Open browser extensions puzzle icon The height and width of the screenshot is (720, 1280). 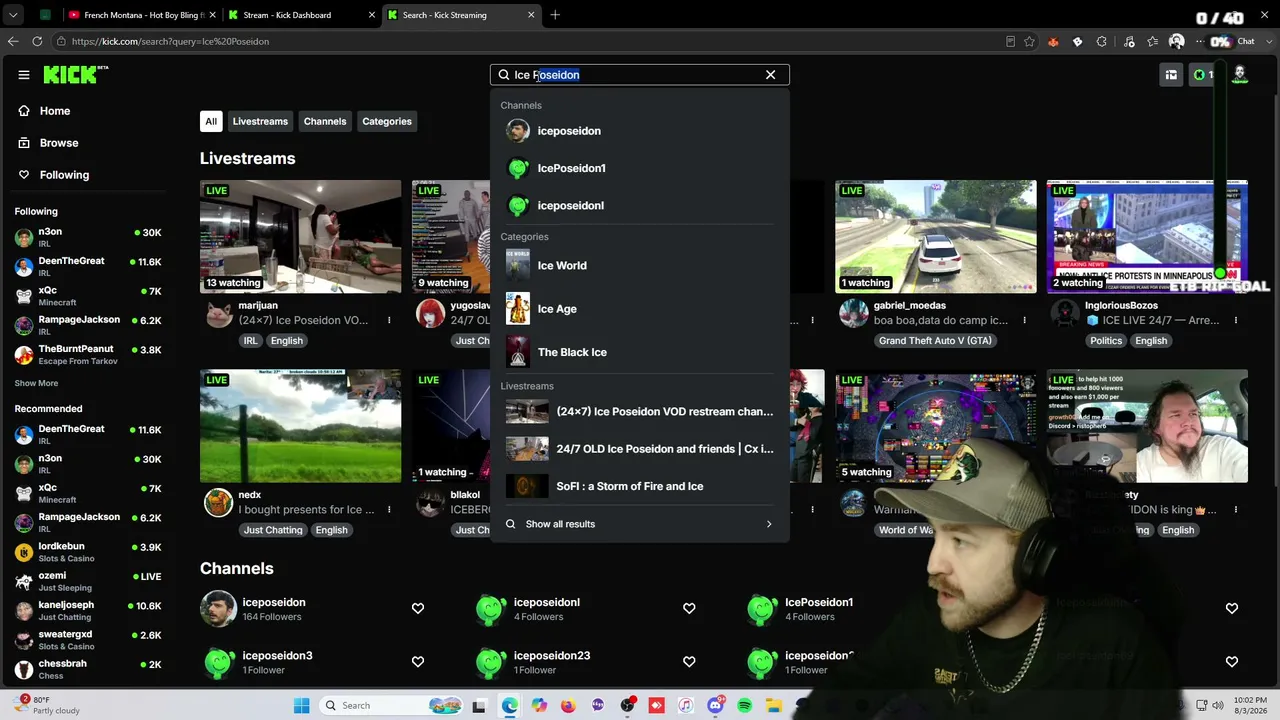pos(1102,41)
